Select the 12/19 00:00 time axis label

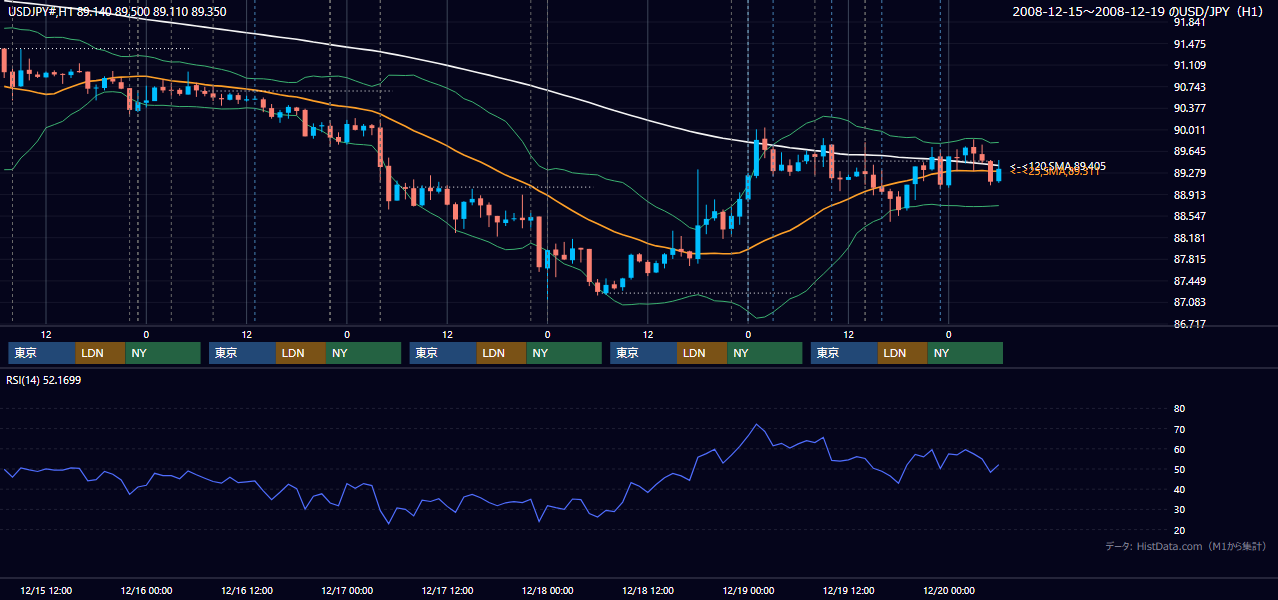coord(748,590)
